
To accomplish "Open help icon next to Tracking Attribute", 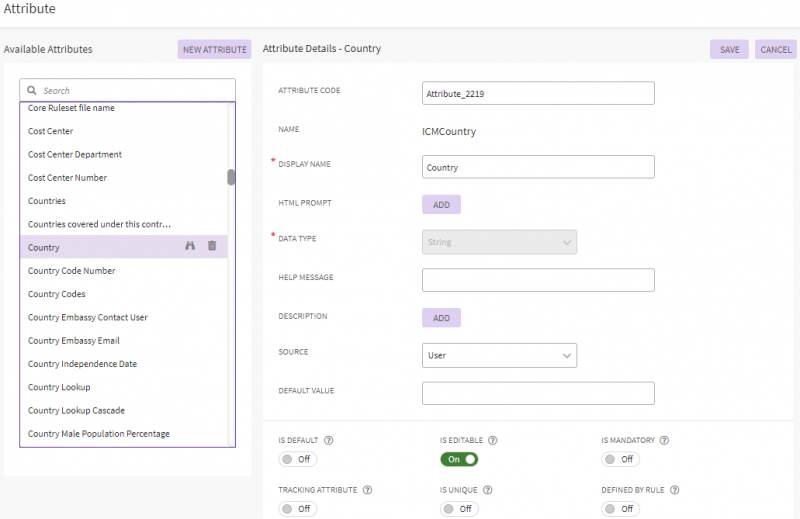I will (367, 490).
